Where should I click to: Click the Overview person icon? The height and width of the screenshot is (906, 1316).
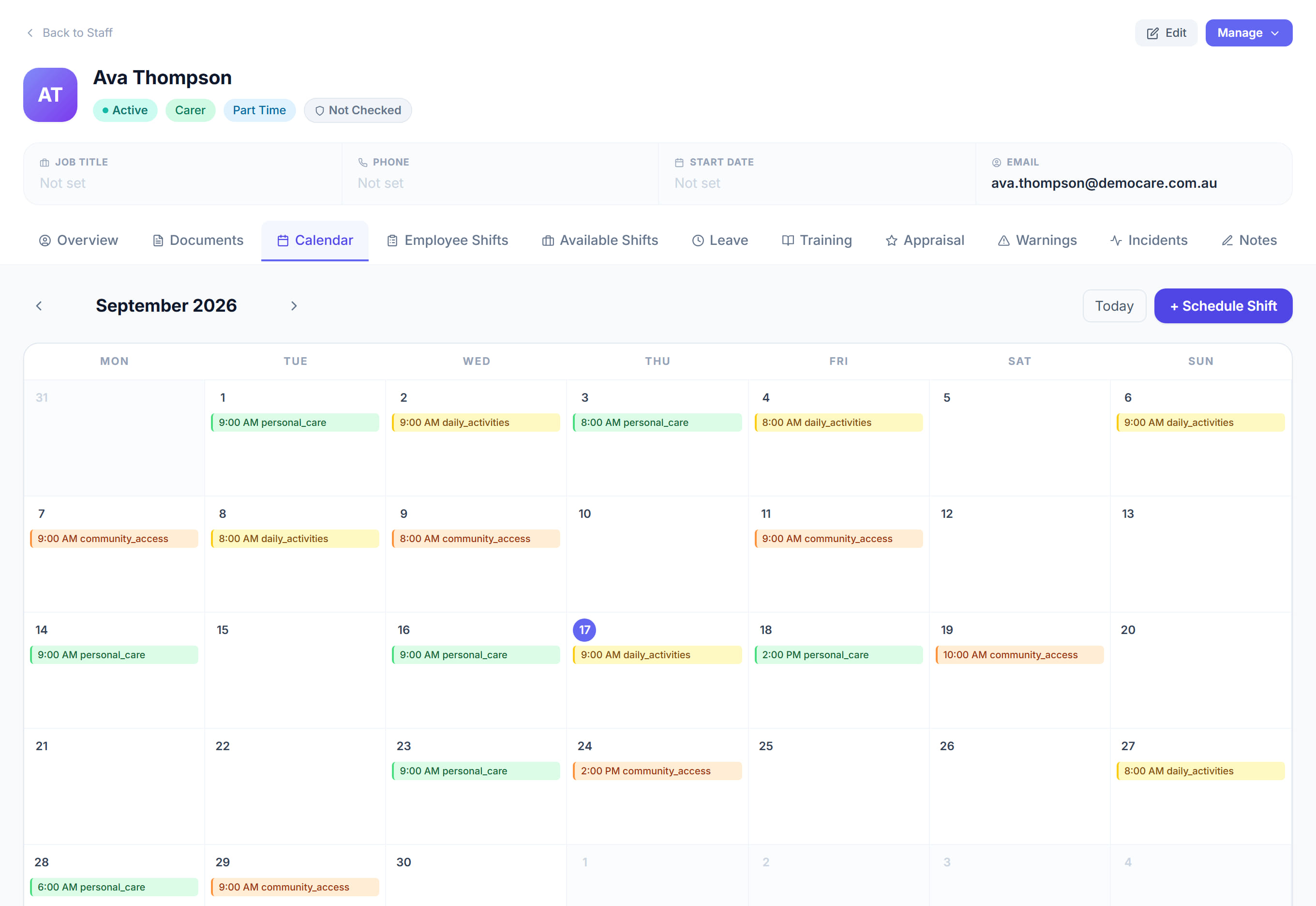pyautogui.click(x=44, y=241)
